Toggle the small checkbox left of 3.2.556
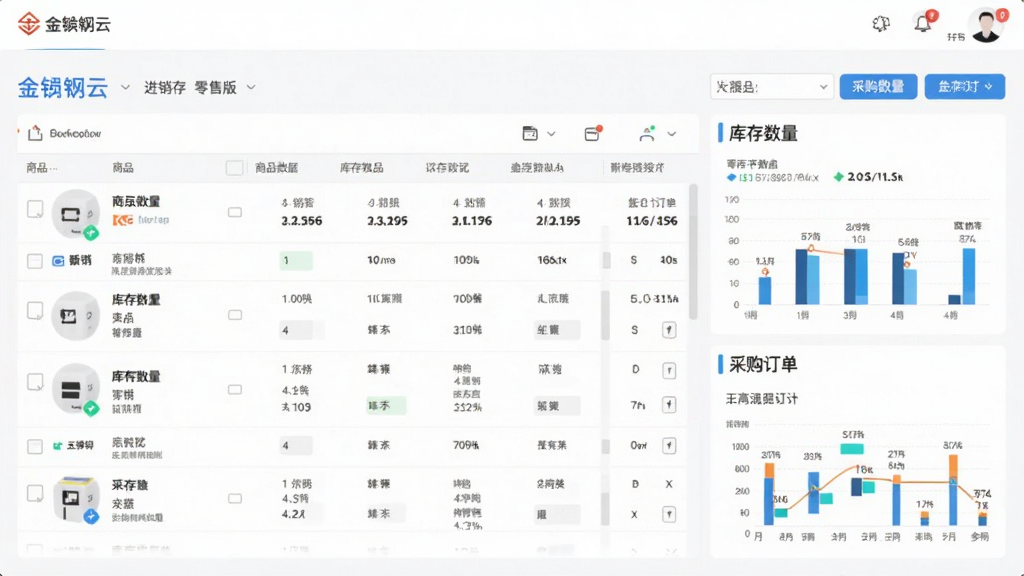This screenshot has height=576, width=1024. coord(235,212)
